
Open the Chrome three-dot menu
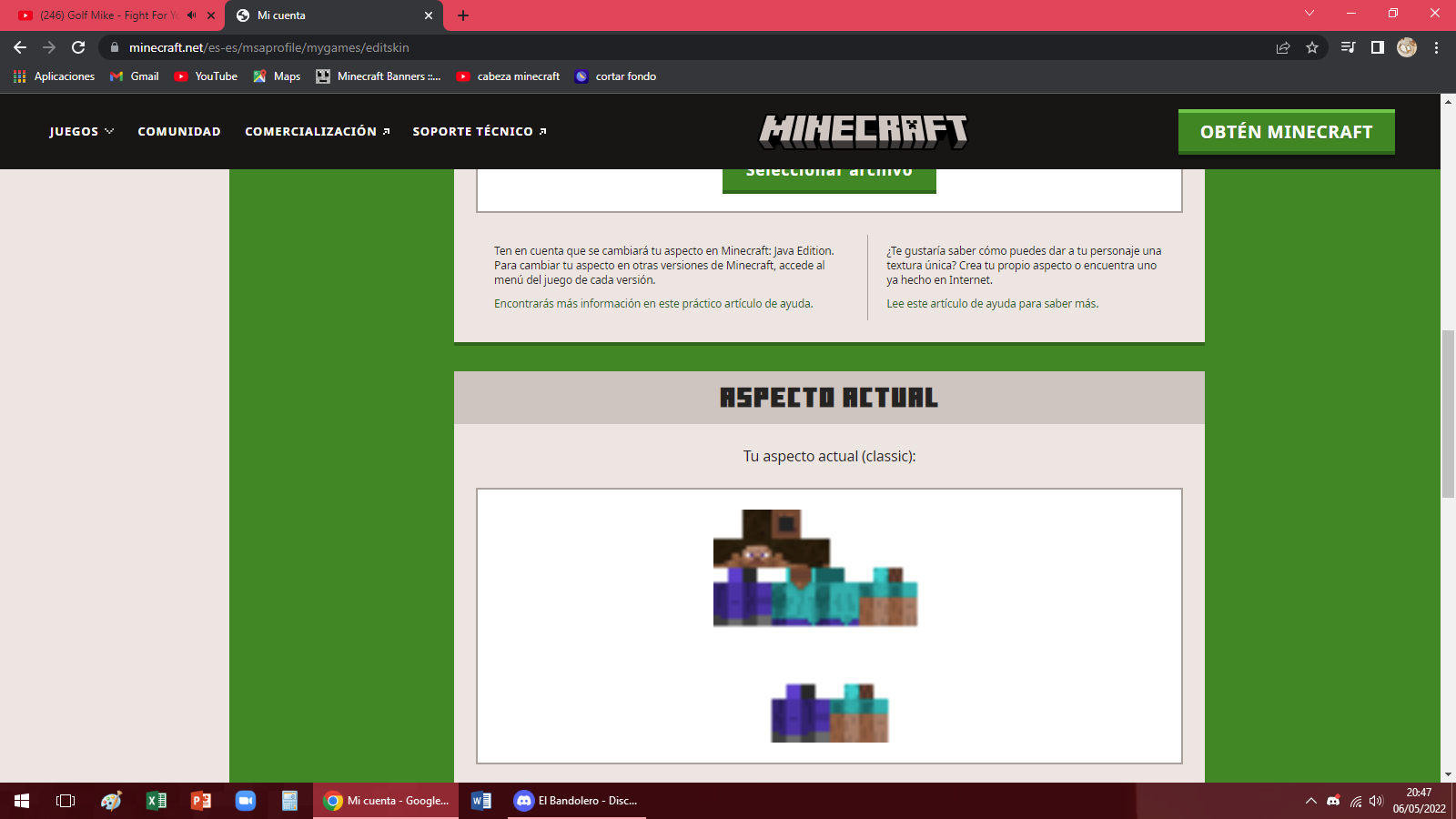point(1436,47)
